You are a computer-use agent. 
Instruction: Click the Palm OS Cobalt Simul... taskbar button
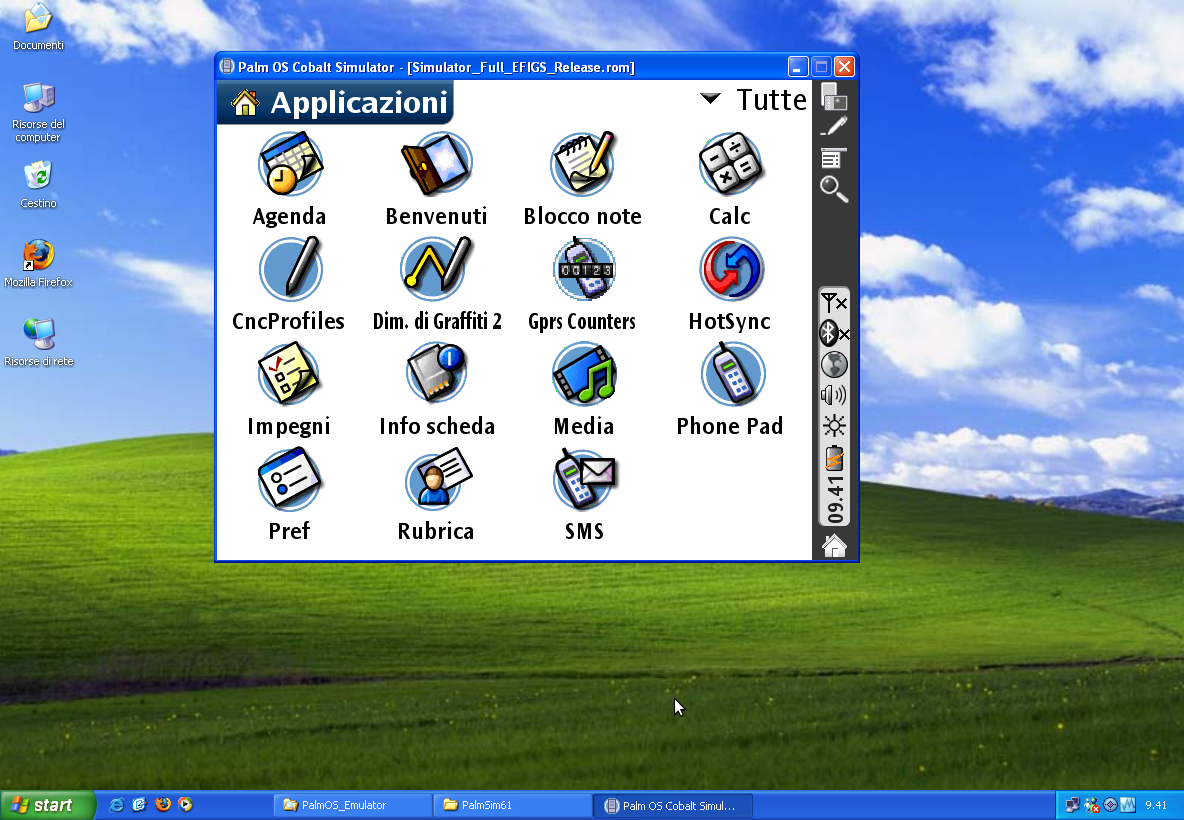click(x=673, y=805)
